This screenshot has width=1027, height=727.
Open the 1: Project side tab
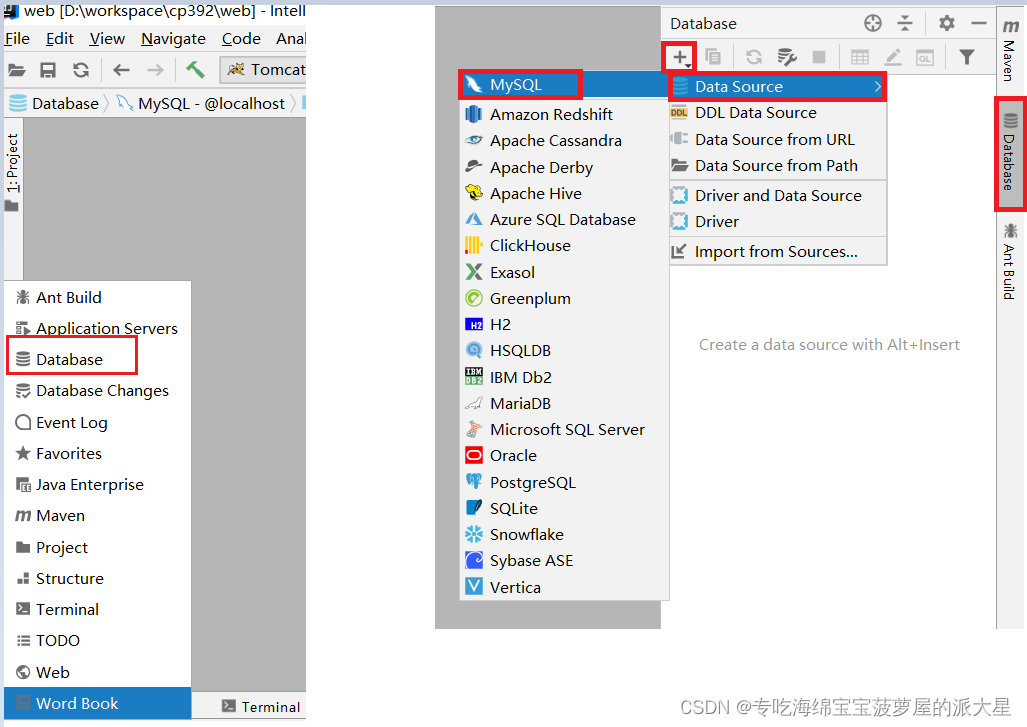coord(12,172)
